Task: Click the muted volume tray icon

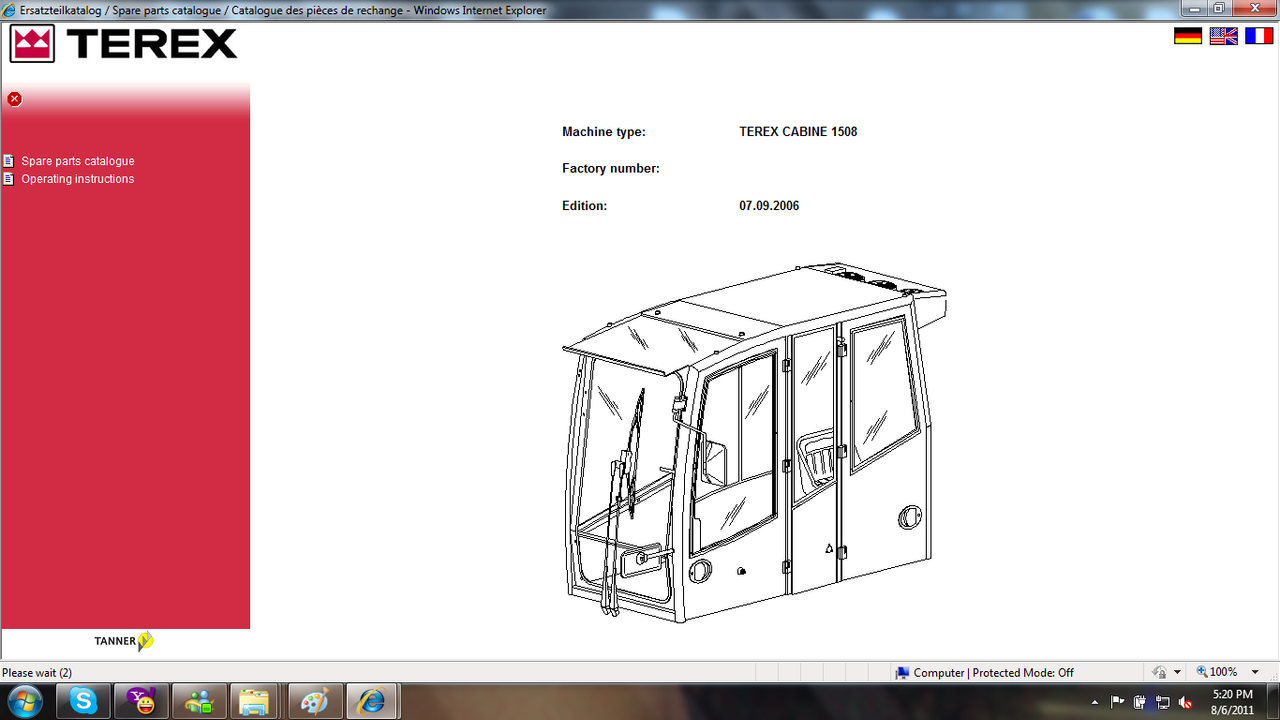Action: click(1186, 702)
